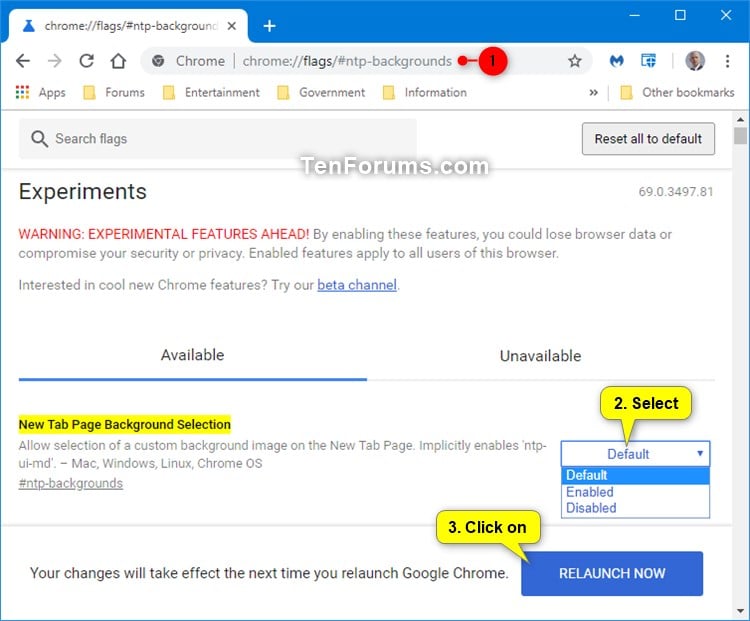Click the New Tab Page Background Selection title
Viewport: 750px width, 621px height.
124,424
